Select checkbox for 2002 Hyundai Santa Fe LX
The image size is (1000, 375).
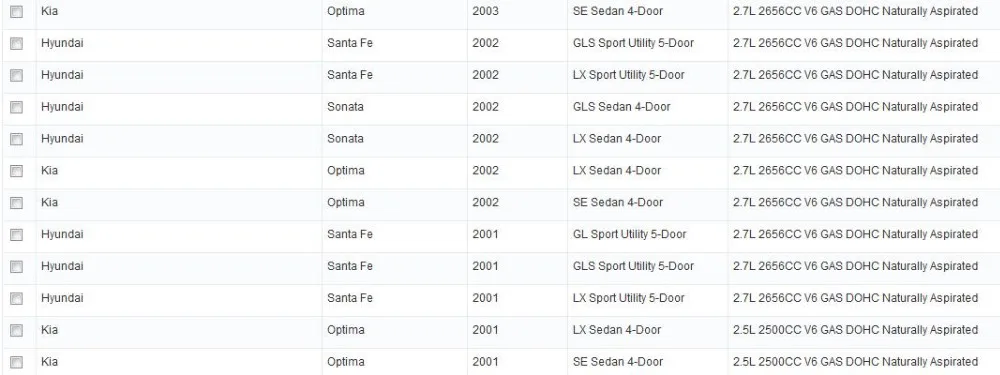[x=17, y=75]
